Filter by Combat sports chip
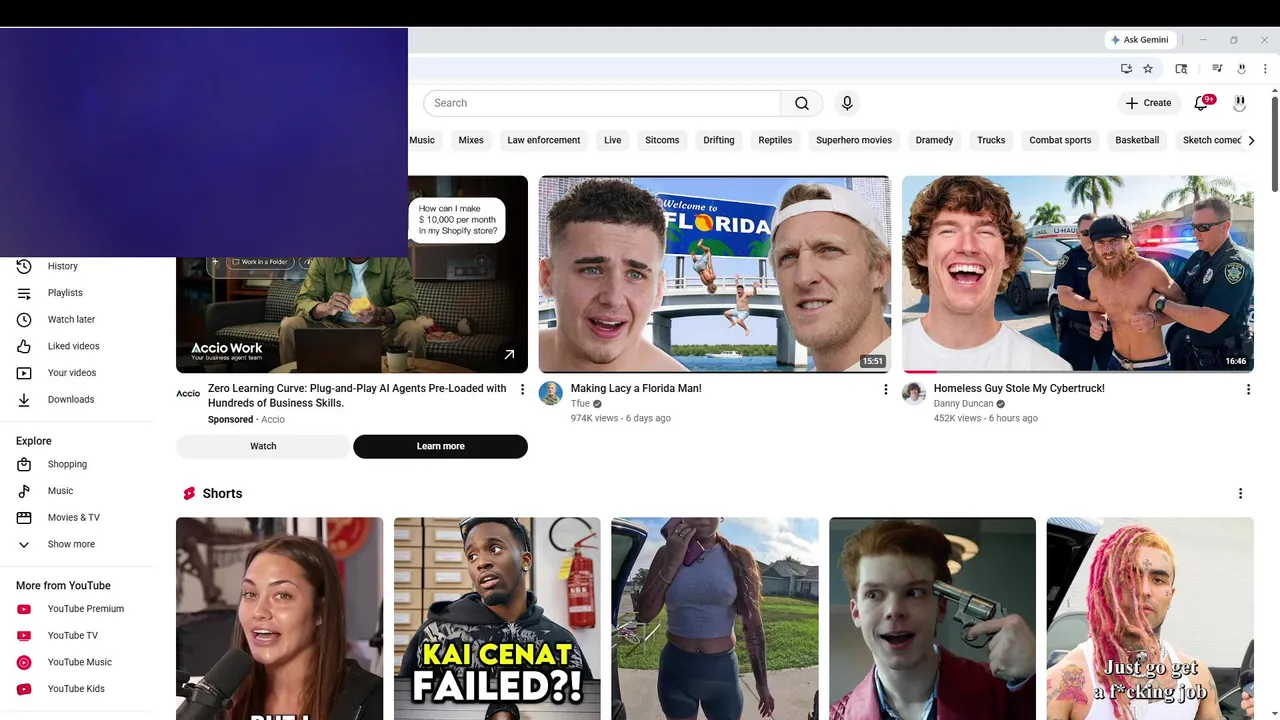Screen dimensions: 1280x720 [x=1060, y=140]
